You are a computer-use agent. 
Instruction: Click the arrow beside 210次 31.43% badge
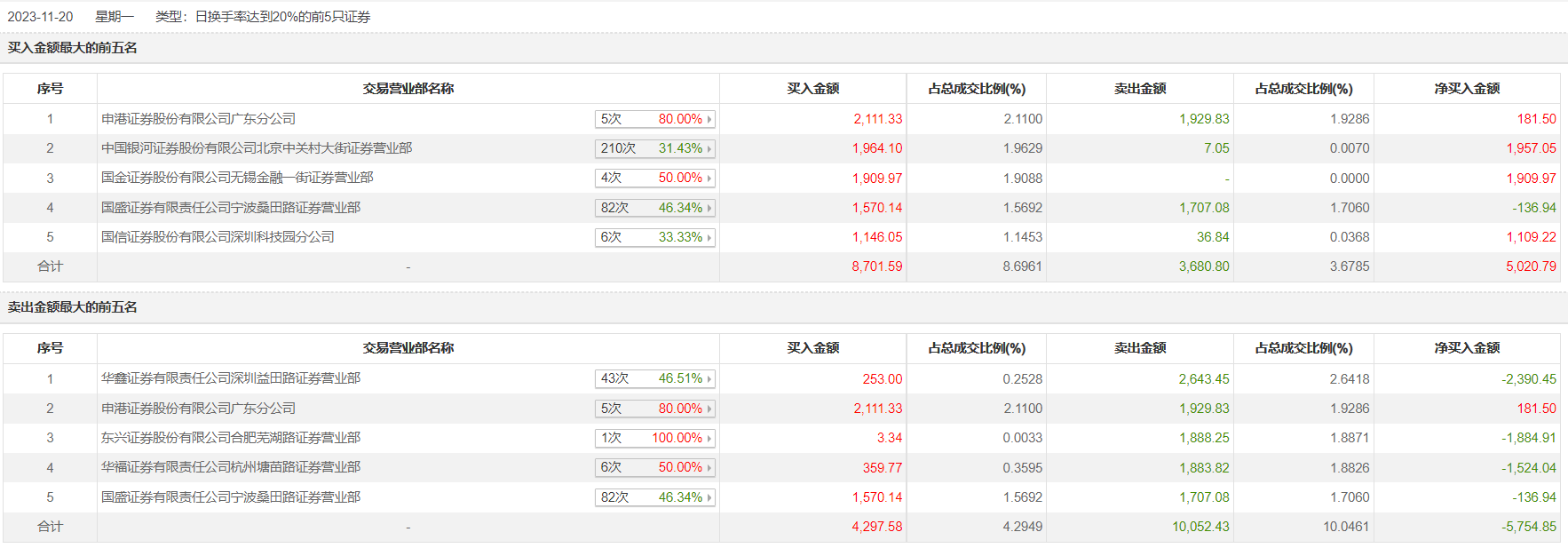click(x=709, y=148)
